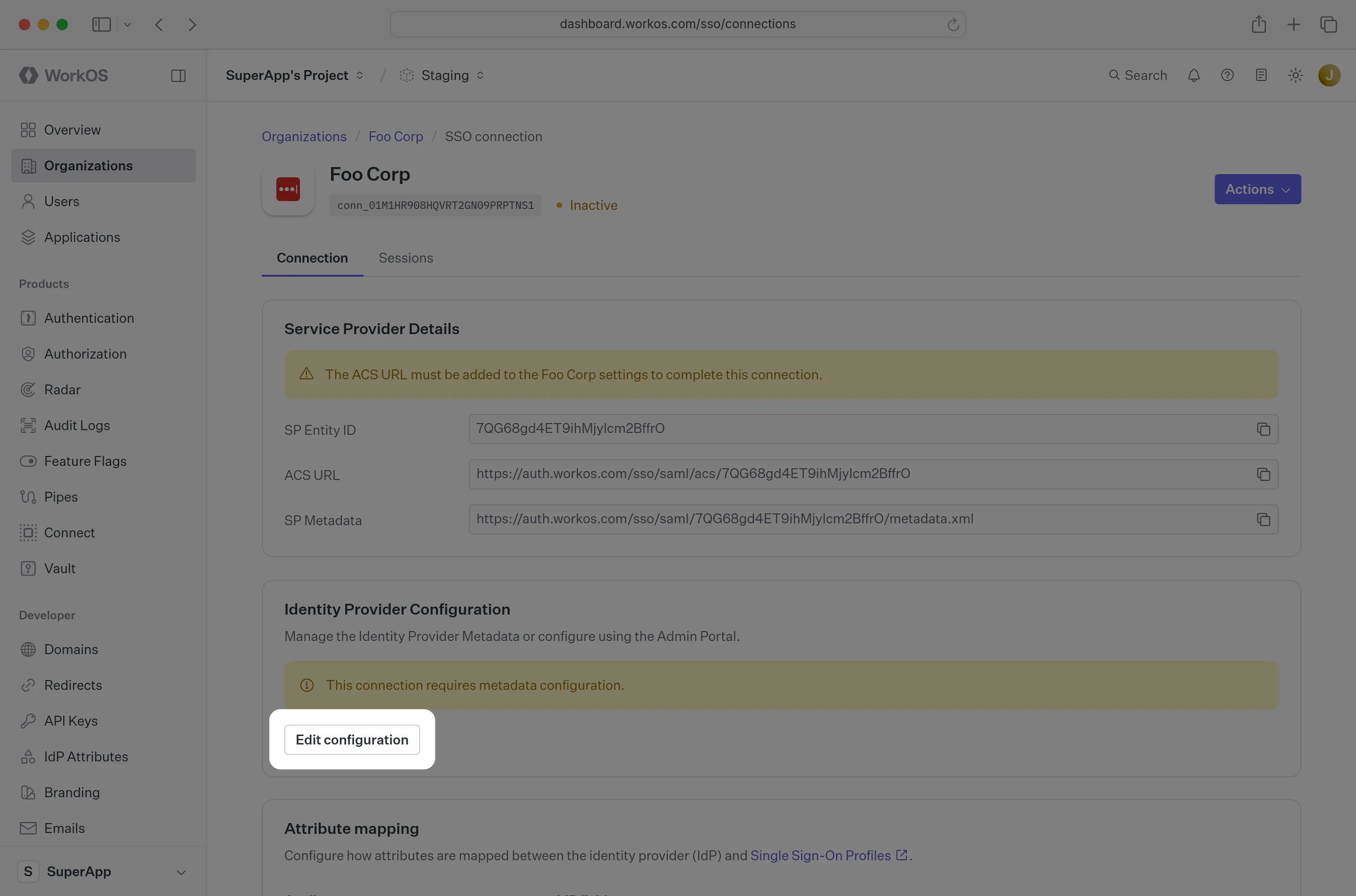Click the Vault icon in the sidebar
The width and height of the screenshot is (1356, 896).
(28, 568)
